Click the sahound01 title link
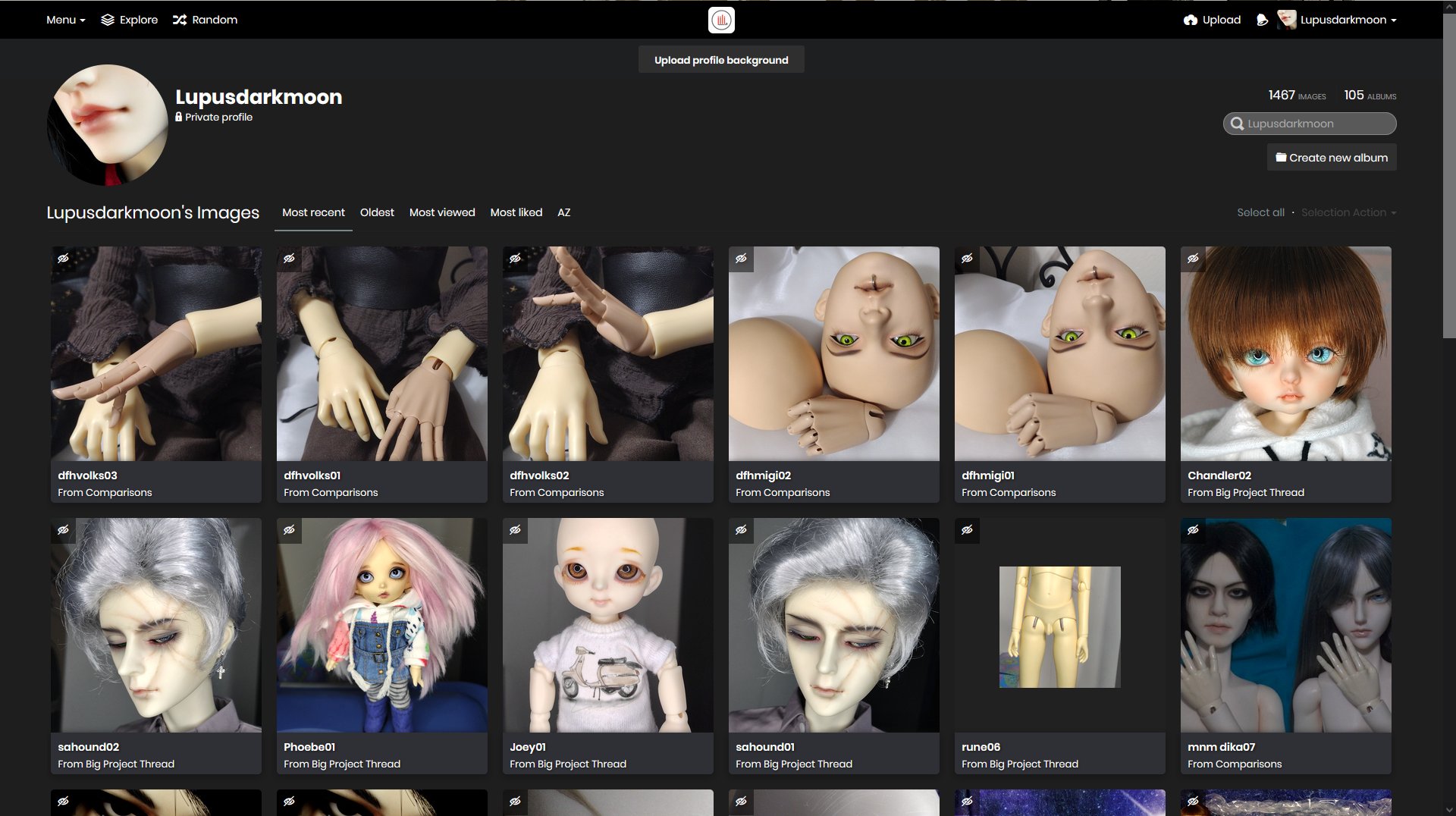 pos(765,747)
